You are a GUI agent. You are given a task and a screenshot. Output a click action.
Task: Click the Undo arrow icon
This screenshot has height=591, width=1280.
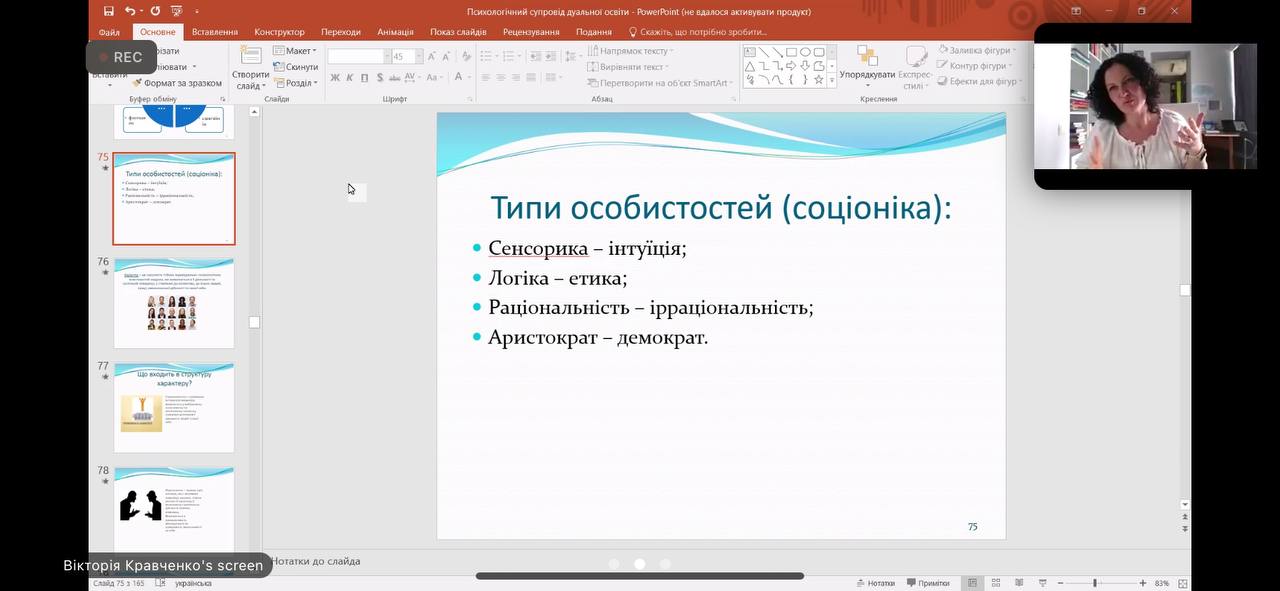130,12
